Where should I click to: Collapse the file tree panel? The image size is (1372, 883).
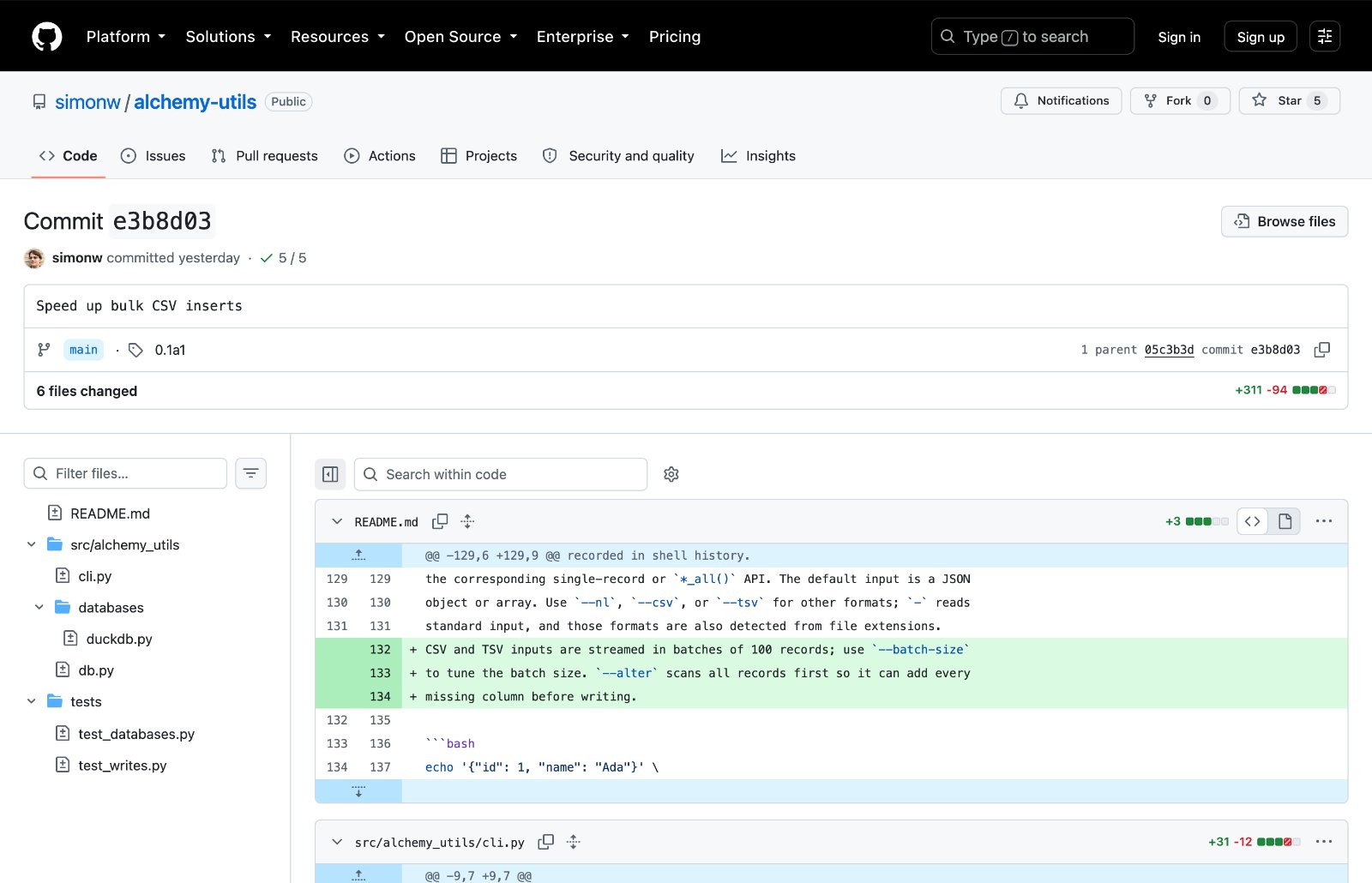330,474
